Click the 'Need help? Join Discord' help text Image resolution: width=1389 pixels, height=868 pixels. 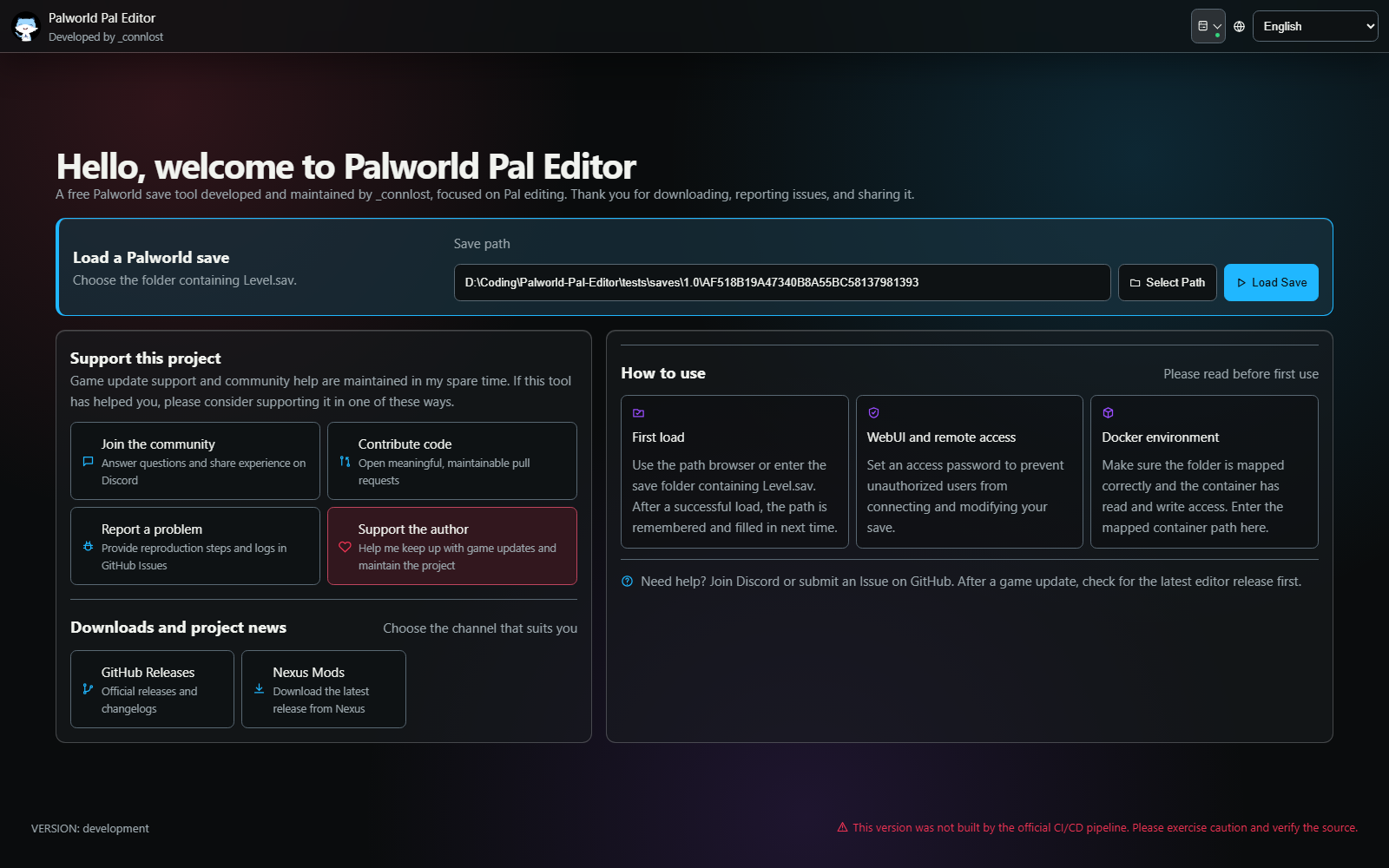click(x=971, y=582)
